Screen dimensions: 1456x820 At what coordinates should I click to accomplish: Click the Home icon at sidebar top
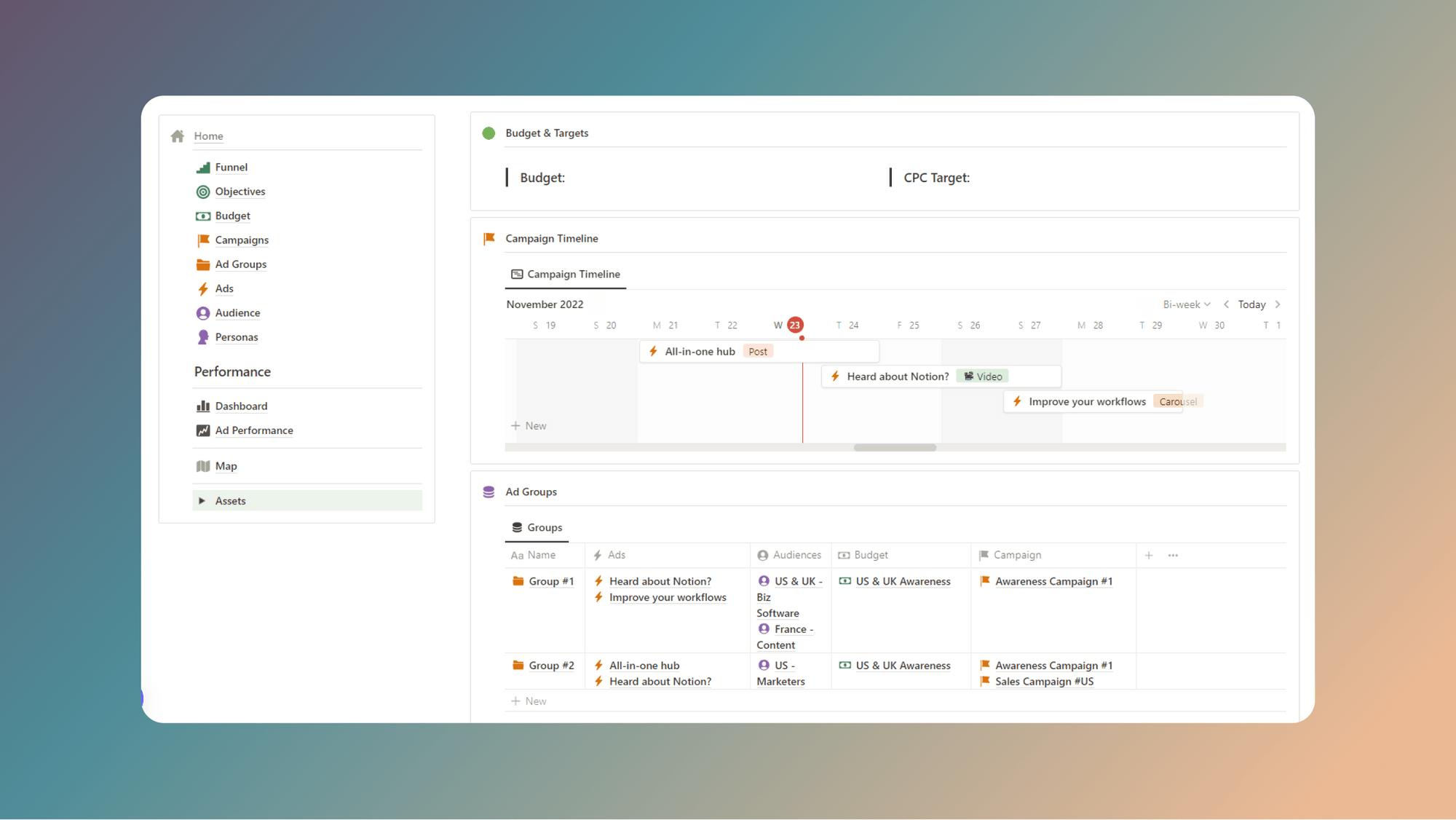pyautogui.click(x=176, y=135)
